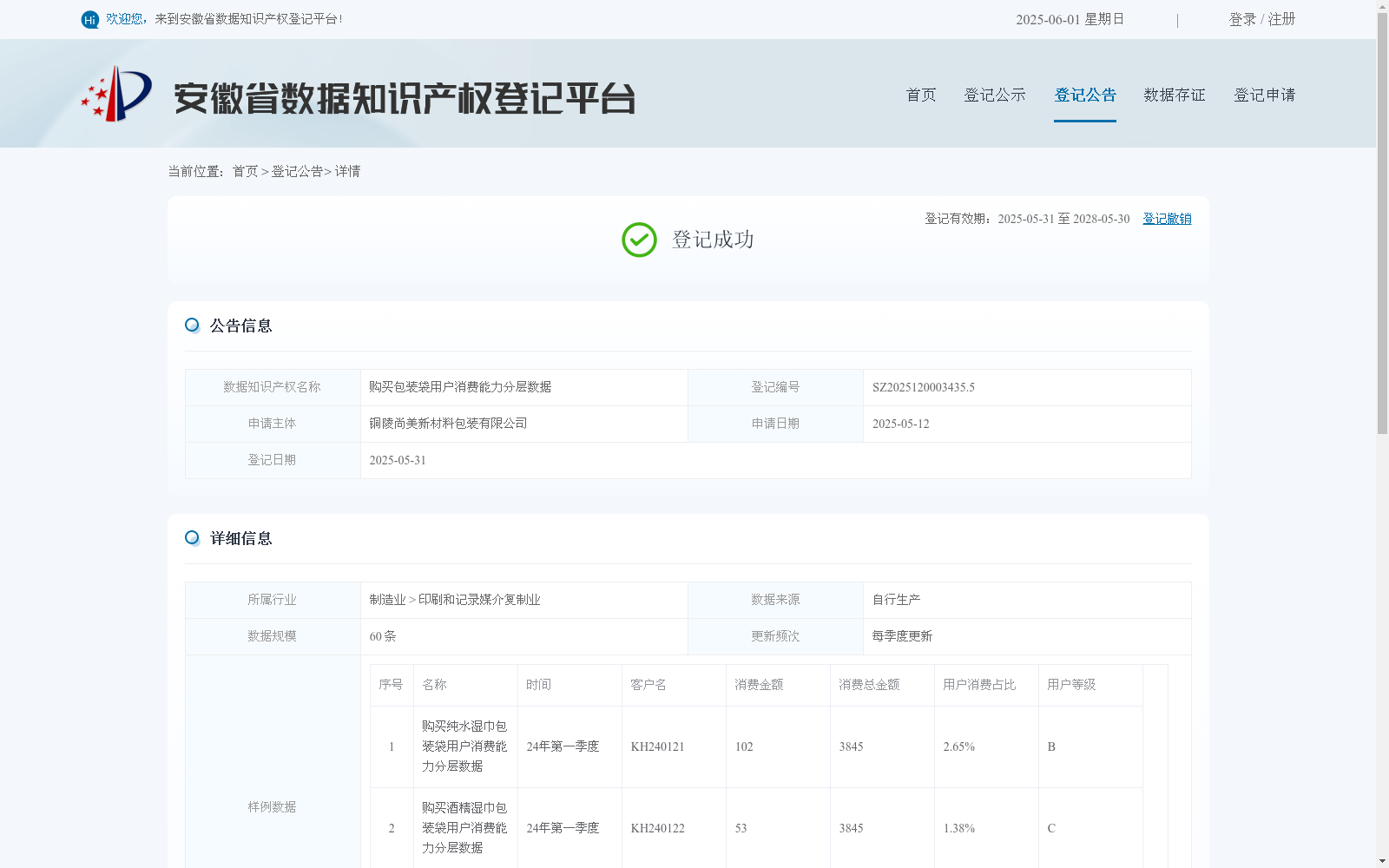Click the 购买纯水湿巾包装袋用户消费能力分层数据 cell
Viewport: 1389px width, 868px height.
coord(464,746)
